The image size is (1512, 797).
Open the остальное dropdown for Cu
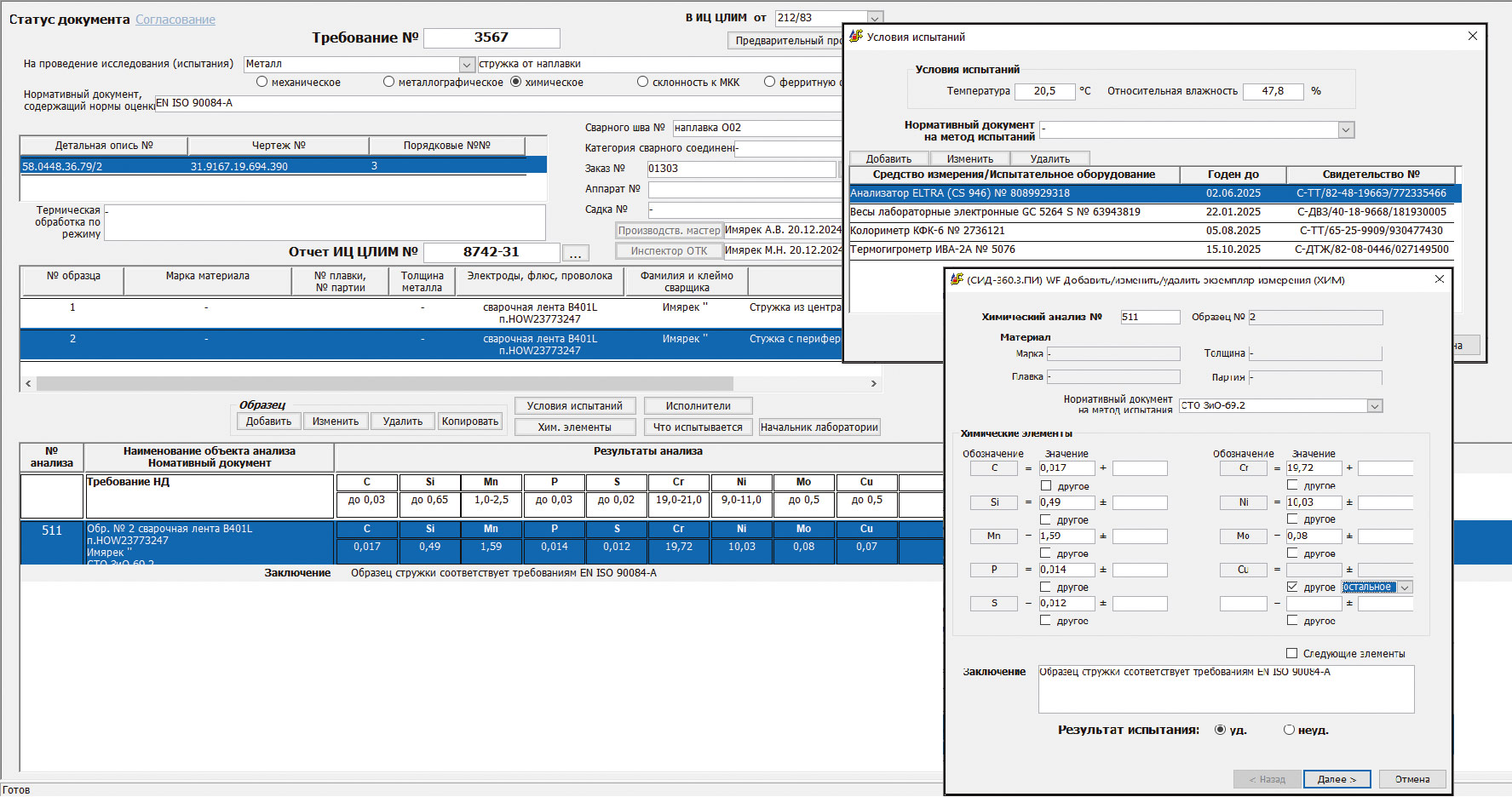(x=1405, y=588)
